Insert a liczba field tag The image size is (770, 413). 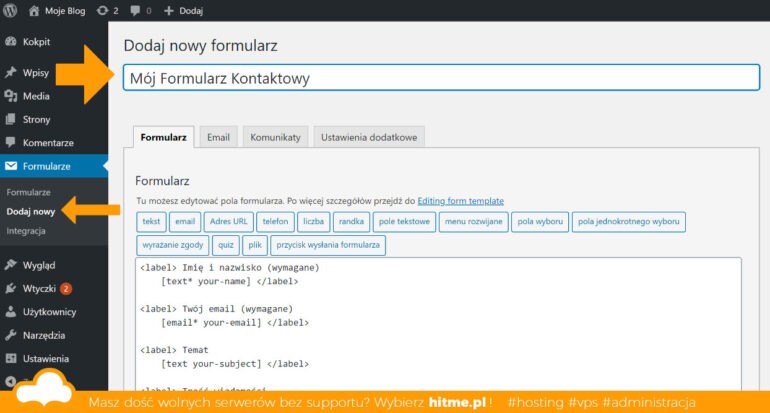point(314,221)
